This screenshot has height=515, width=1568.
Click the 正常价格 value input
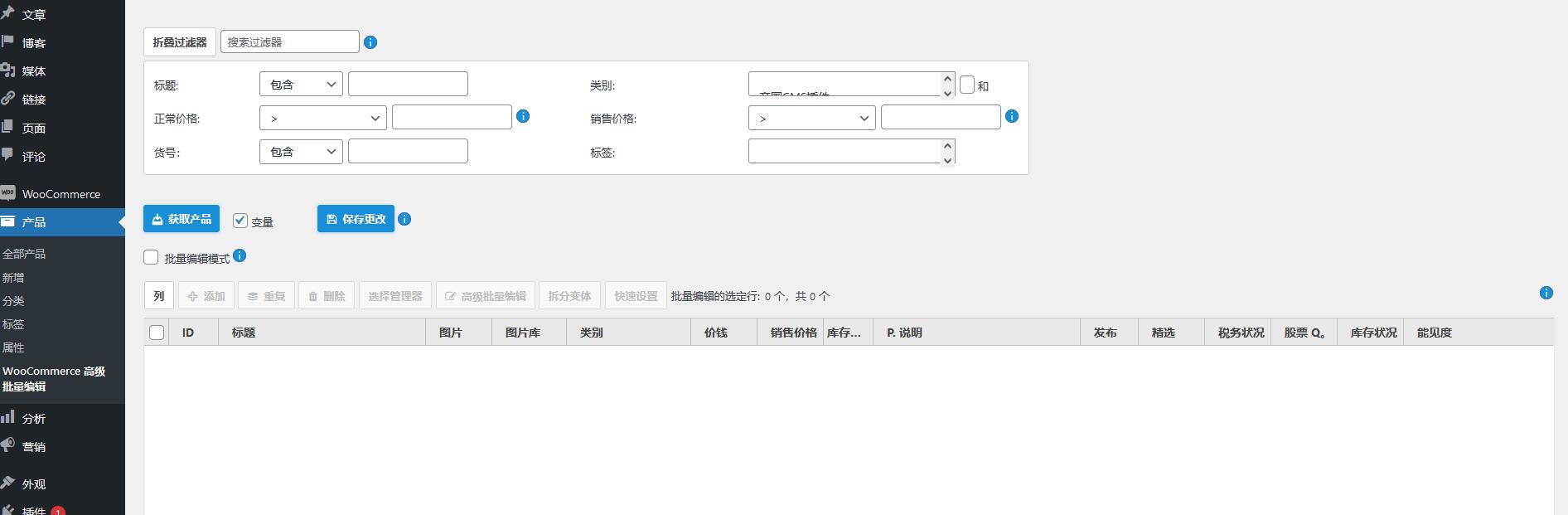click(x=452, y=117)
